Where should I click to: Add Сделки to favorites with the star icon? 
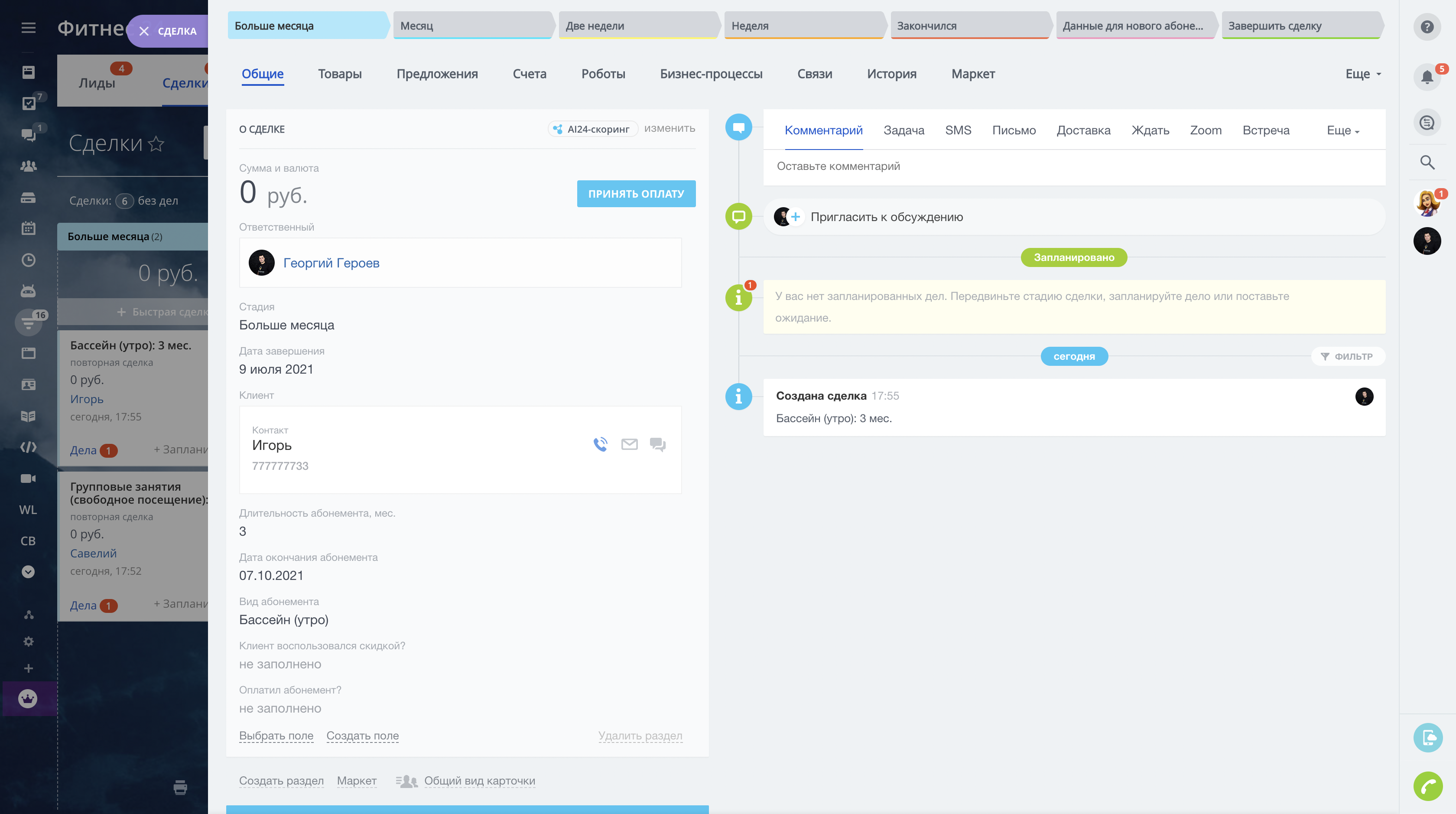point(156,144)
